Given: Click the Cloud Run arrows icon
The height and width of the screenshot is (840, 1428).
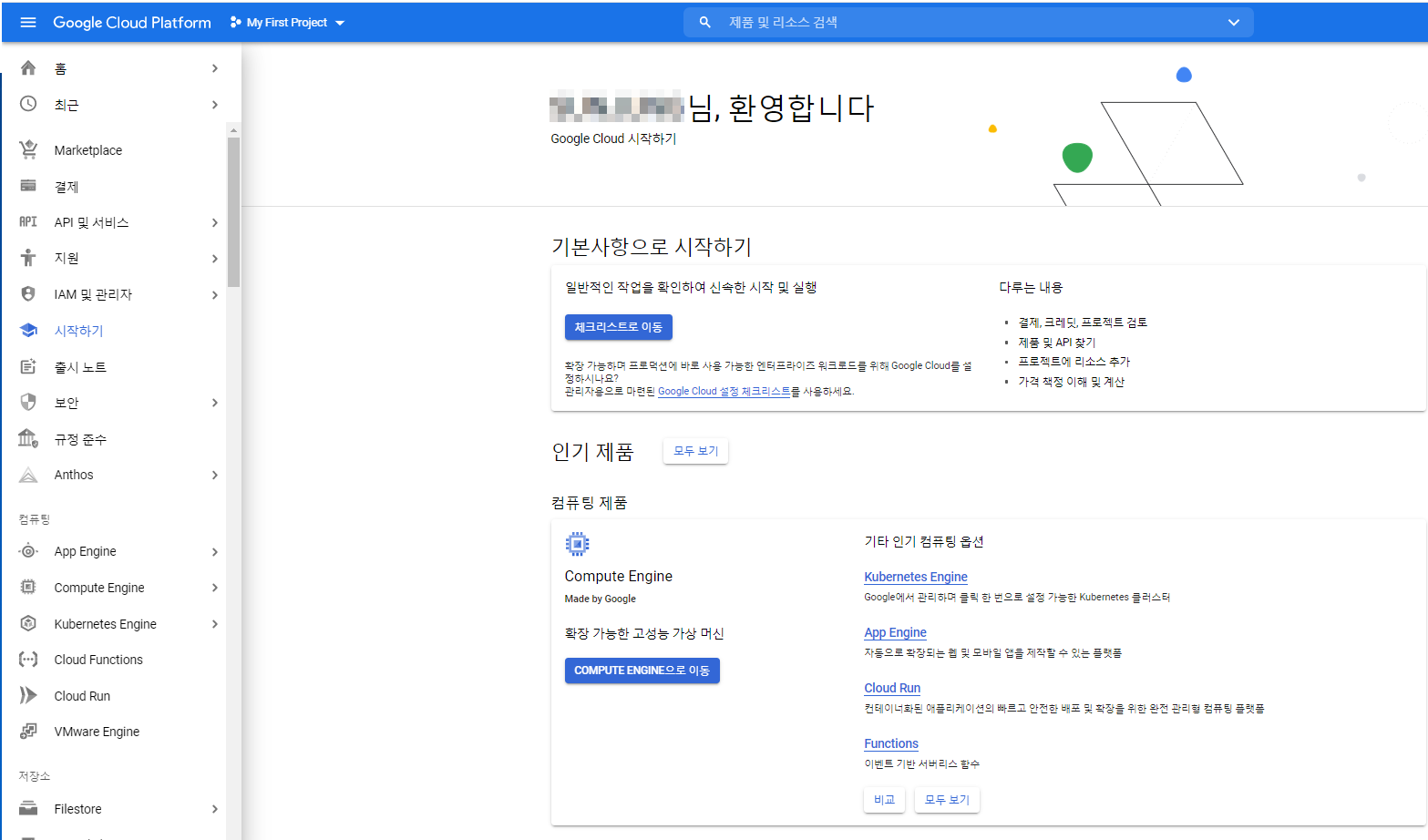Looking at the screenshot, I should tap(28, 695).
